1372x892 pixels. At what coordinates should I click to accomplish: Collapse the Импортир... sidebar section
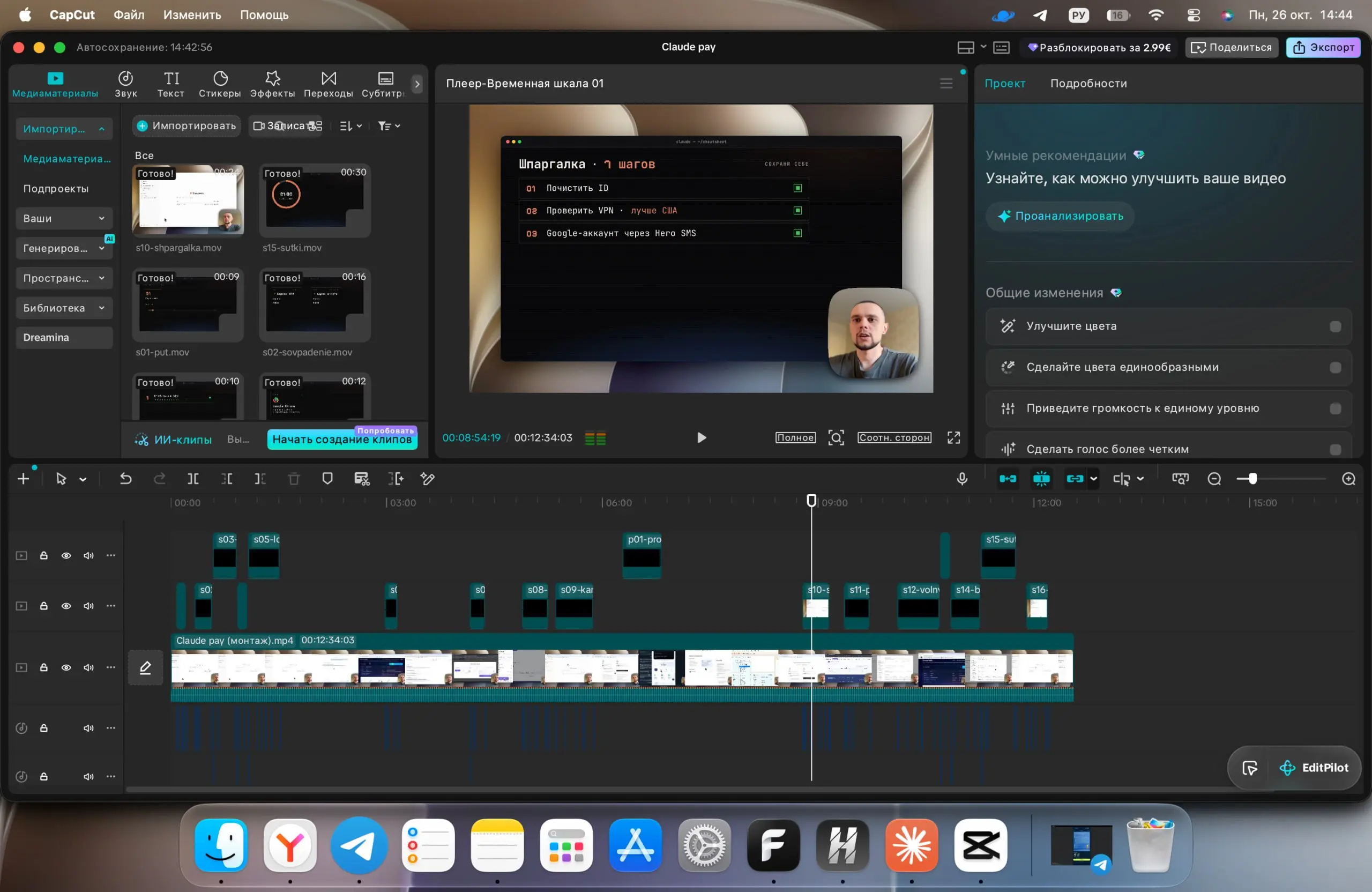(x=63, y=129)
